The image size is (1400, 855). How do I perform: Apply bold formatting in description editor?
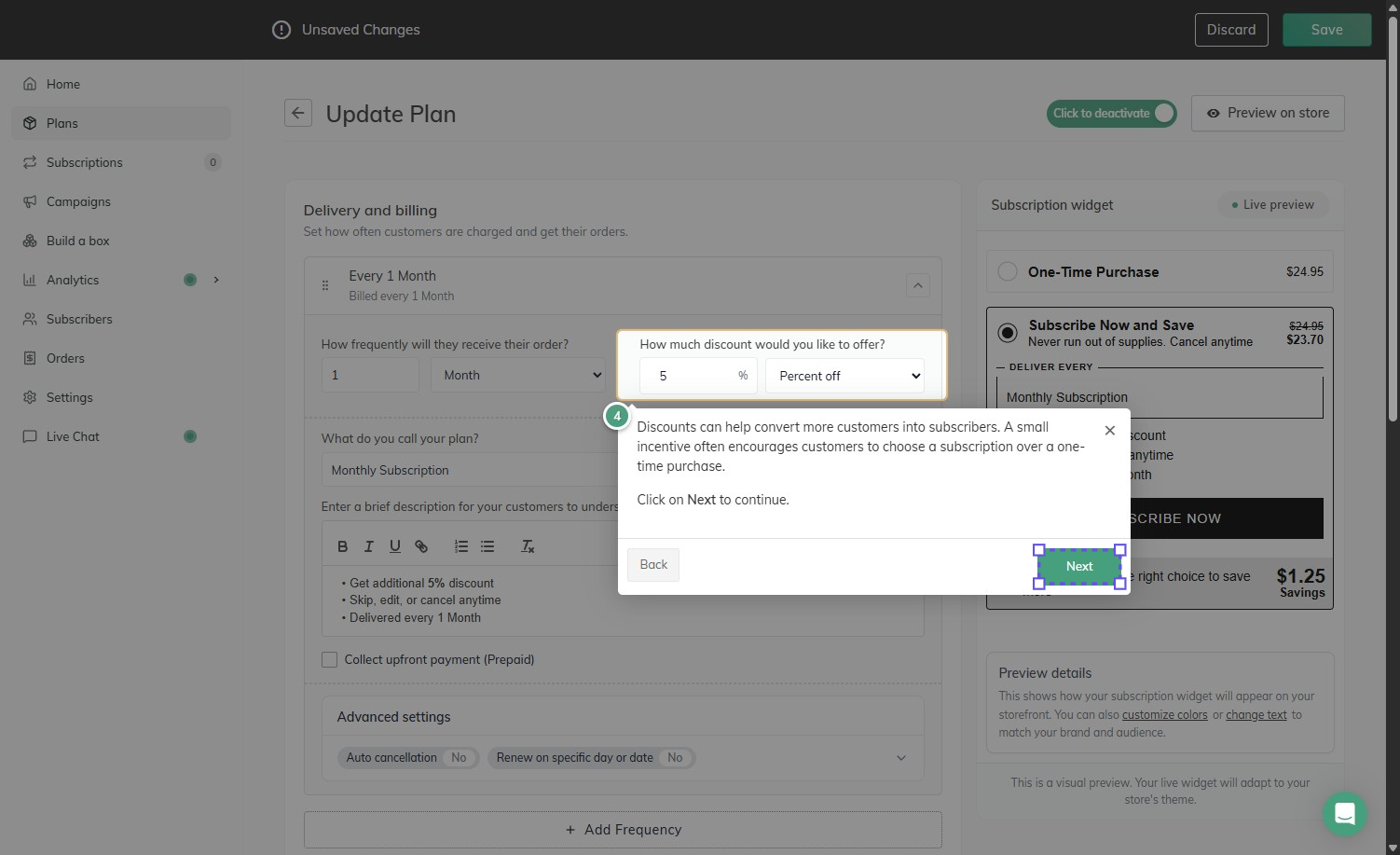click(342, 546)
